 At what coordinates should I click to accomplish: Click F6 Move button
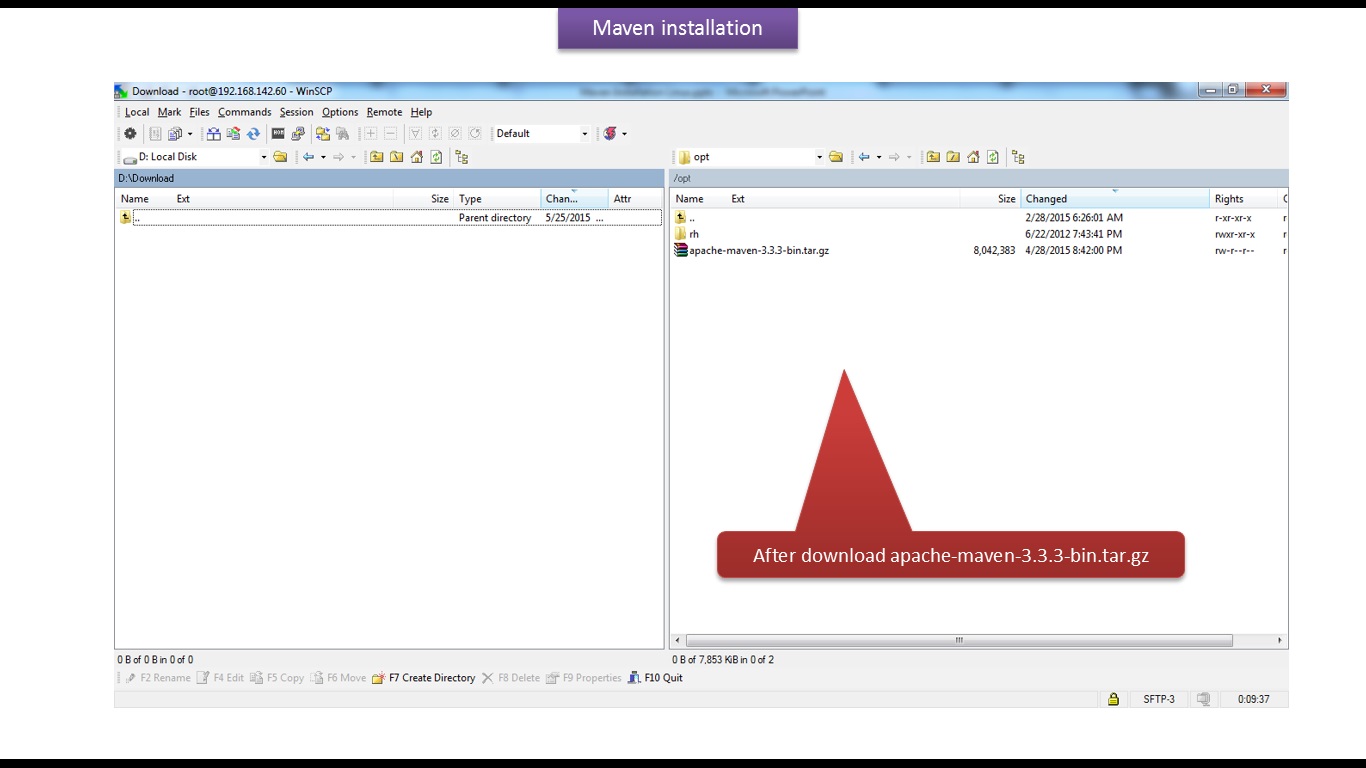(338, 678)
